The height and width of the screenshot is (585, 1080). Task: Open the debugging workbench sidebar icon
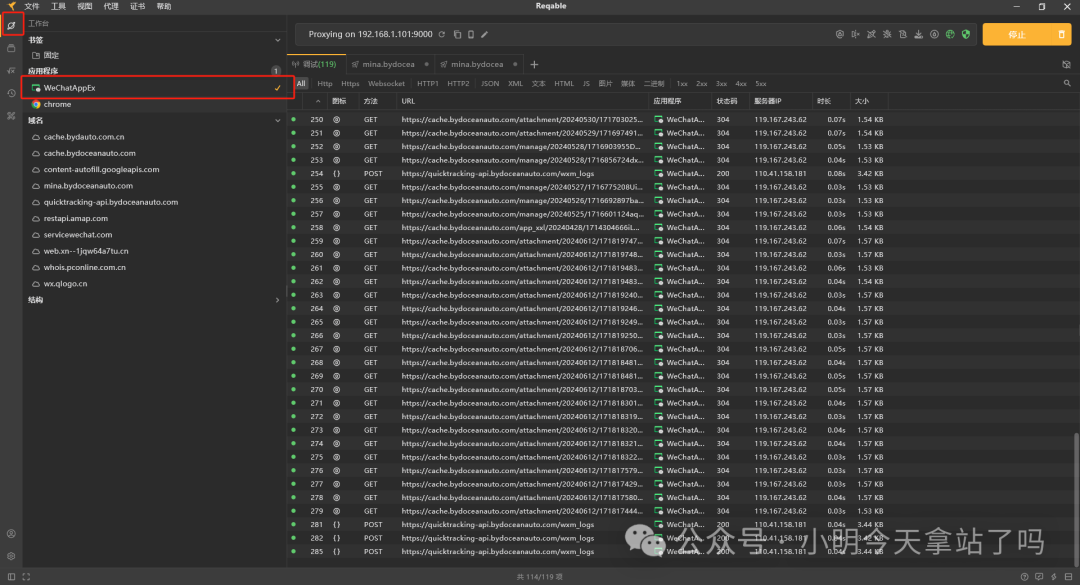[11, 25]
